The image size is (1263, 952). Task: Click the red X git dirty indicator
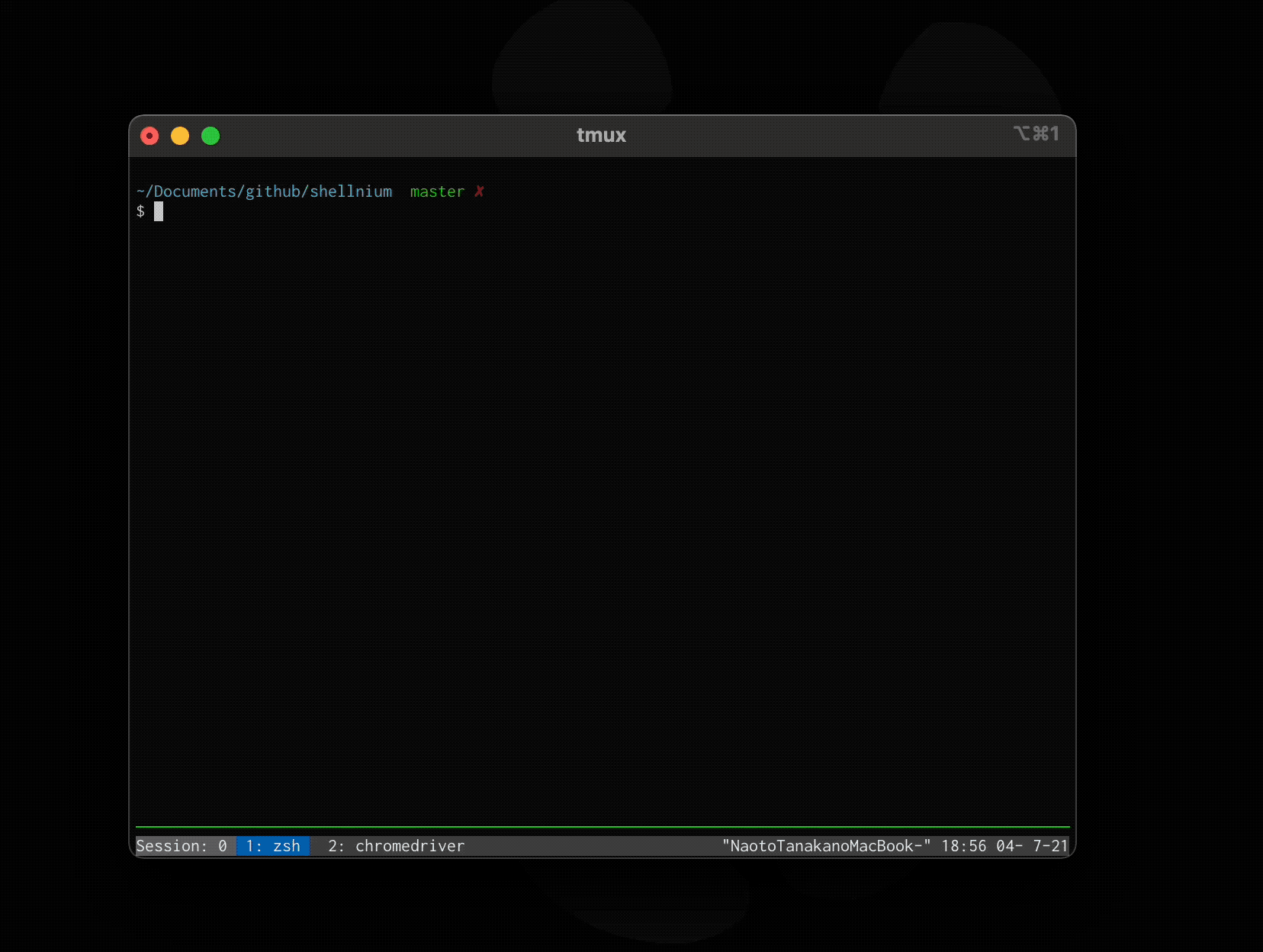[480, 191]
